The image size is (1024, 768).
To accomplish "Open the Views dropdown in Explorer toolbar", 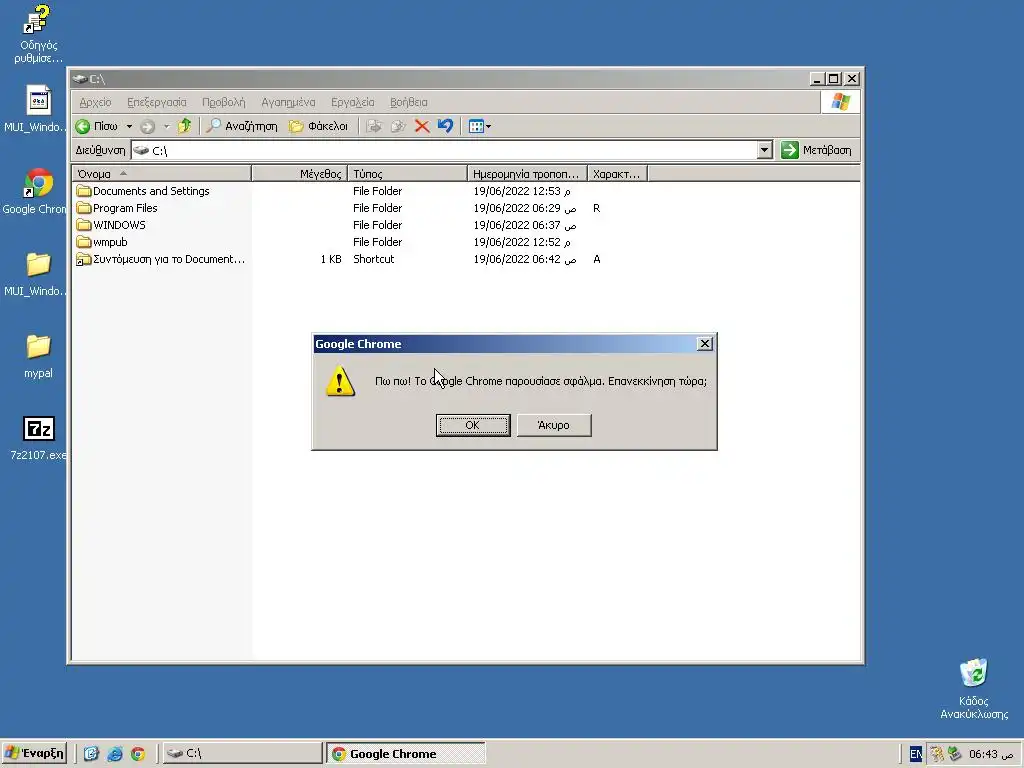I will (479, 126).
